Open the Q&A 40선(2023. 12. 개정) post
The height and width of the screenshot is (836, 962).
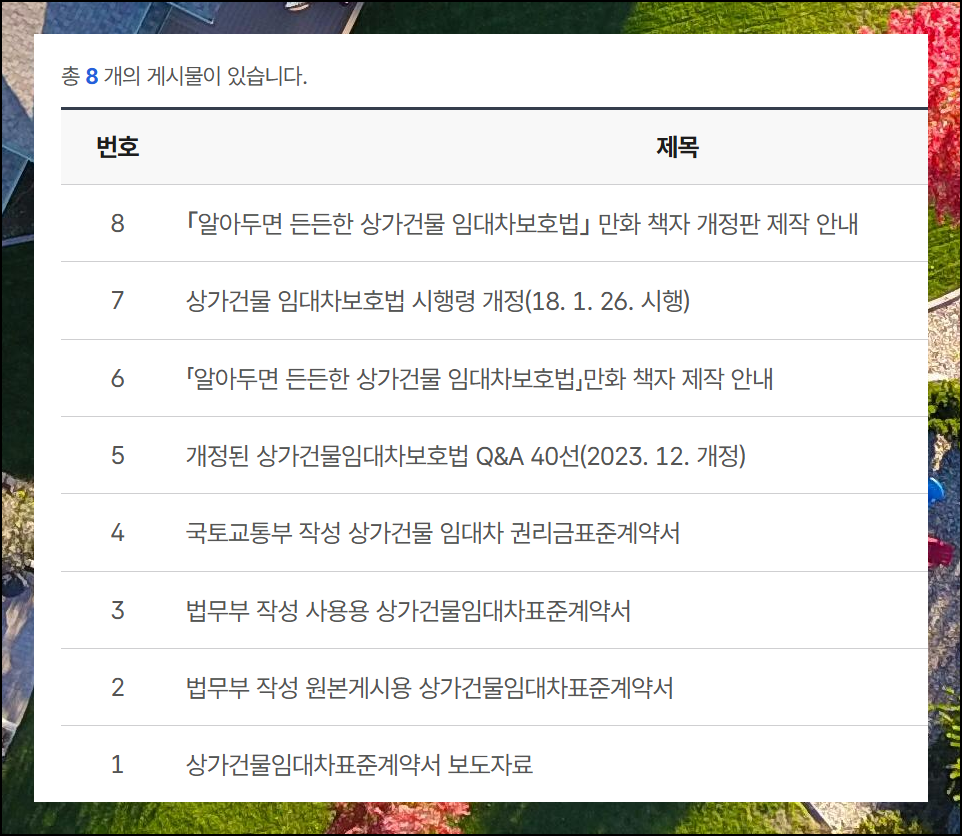pyautogui.click(x=466, y=456)
